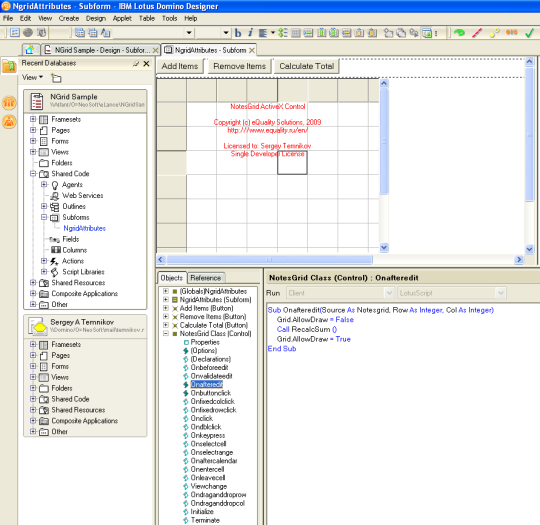Click the Sergey A Temnikov mail database icon
The height and width of the screenshot is (525, 540).
point(38,326)
